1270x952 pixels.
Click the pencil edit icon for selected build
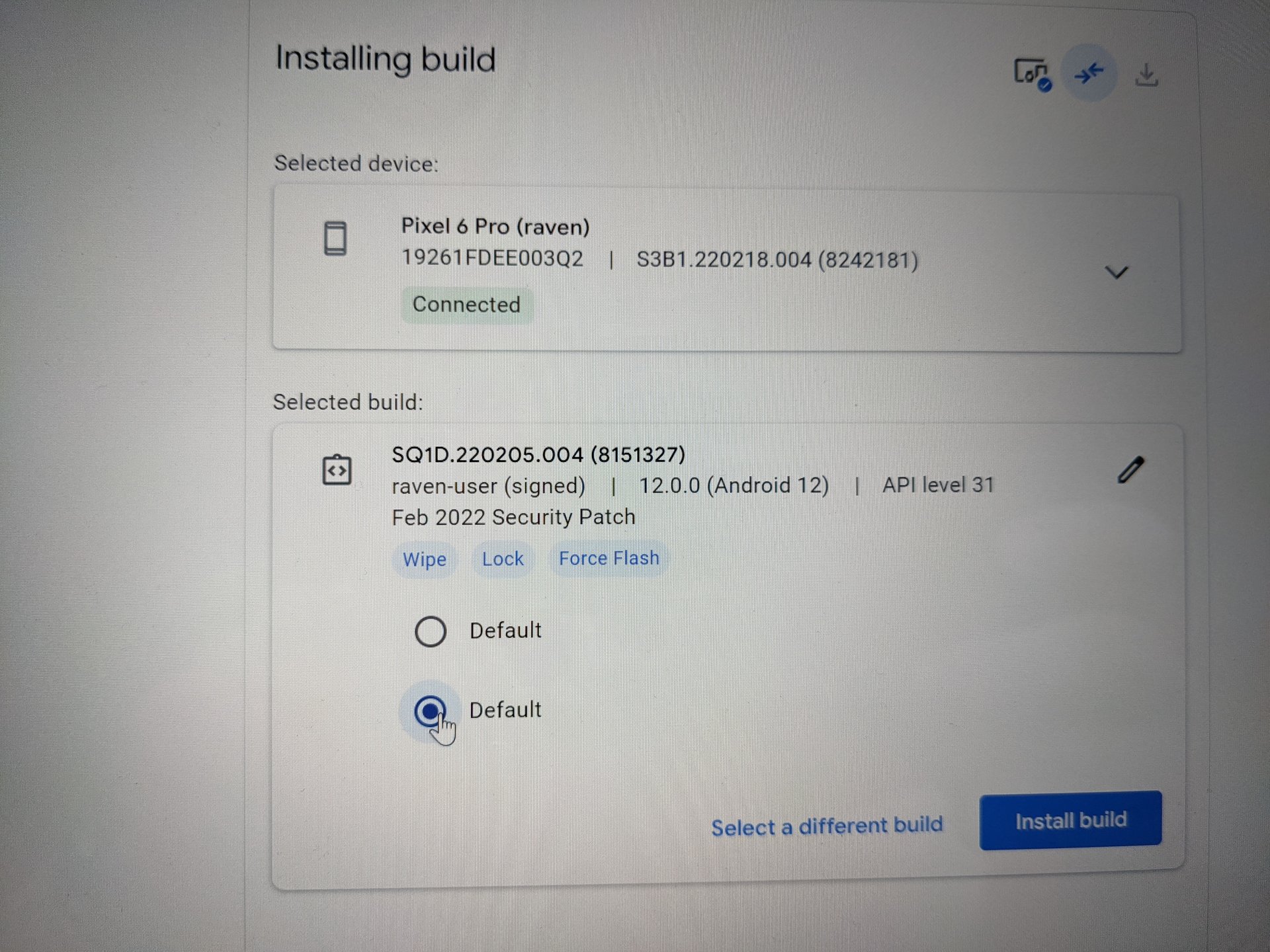tap(1130, 470)
